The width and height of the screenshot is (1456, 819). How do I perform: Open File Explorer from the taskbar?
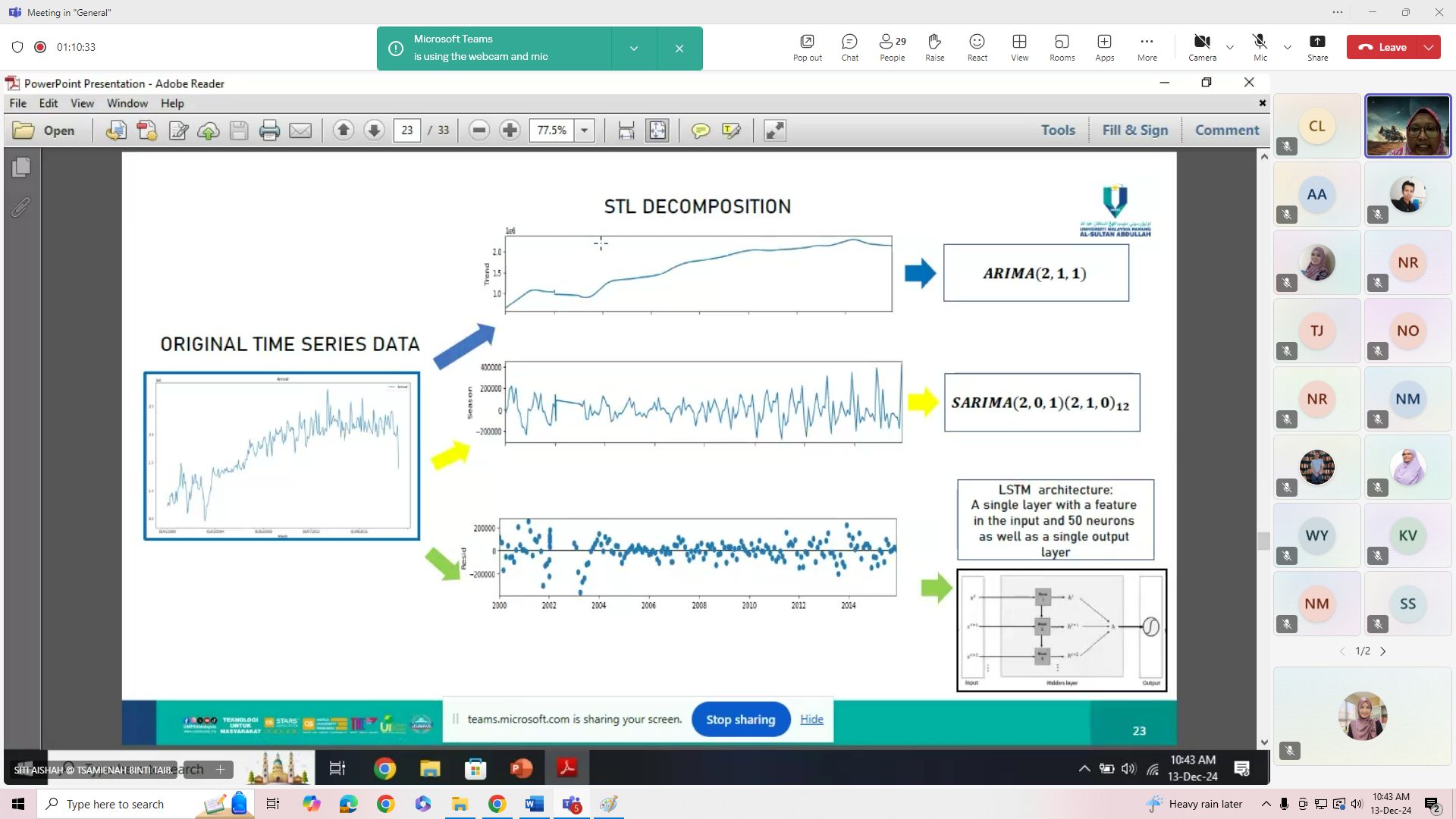(460, 804)
